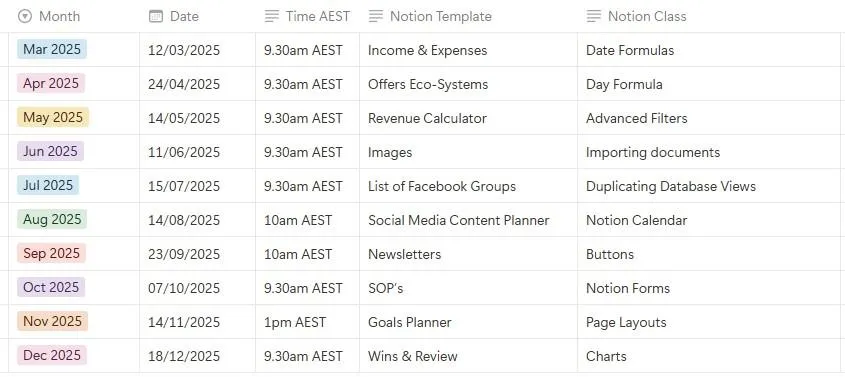Screen dimensions: 845x377
Task: Click the Duplicating Database Views cell
Action: (711, 186)
